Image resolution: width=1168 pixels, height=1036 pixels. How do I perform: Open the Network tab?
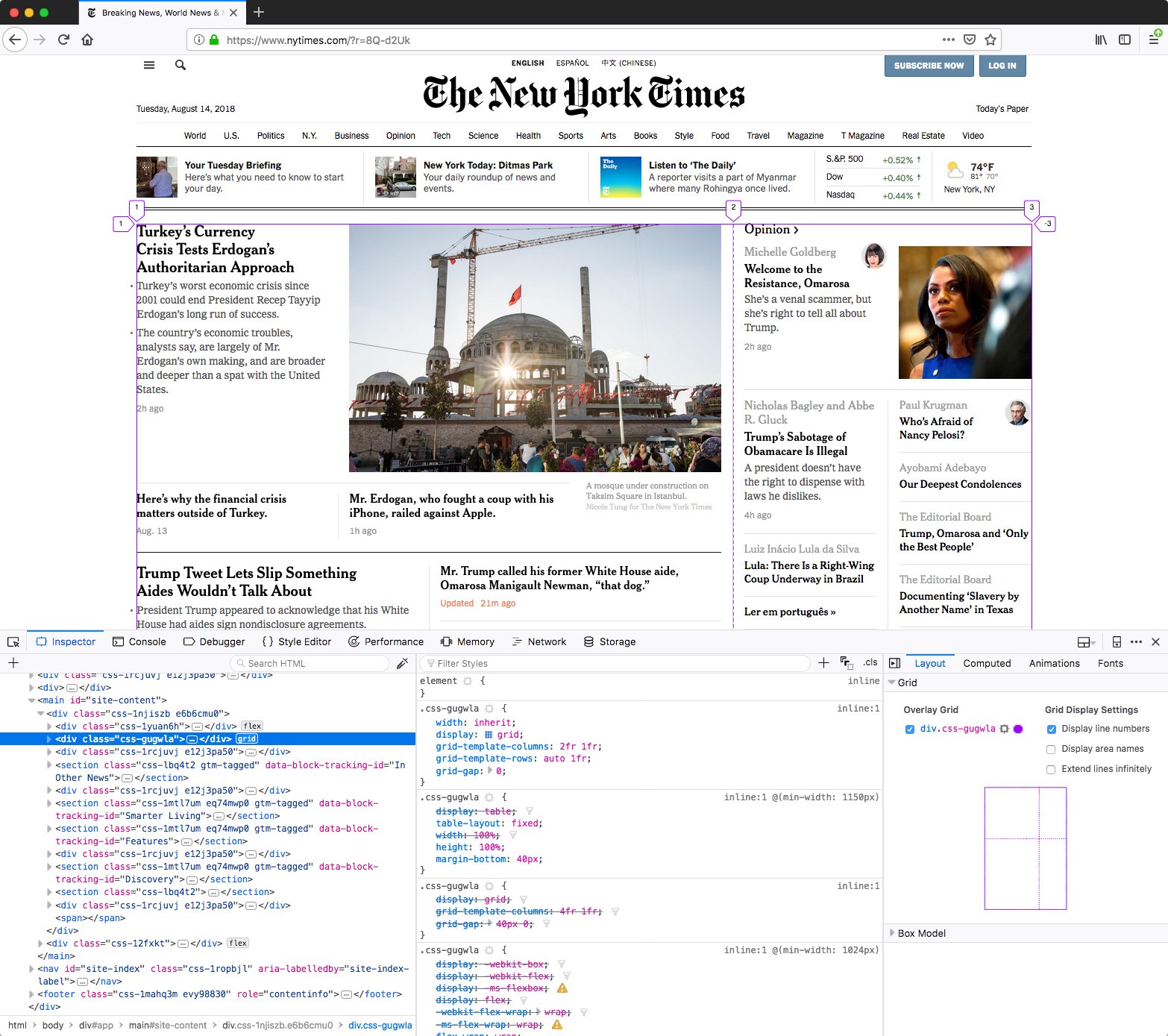[x=539, y=641]
